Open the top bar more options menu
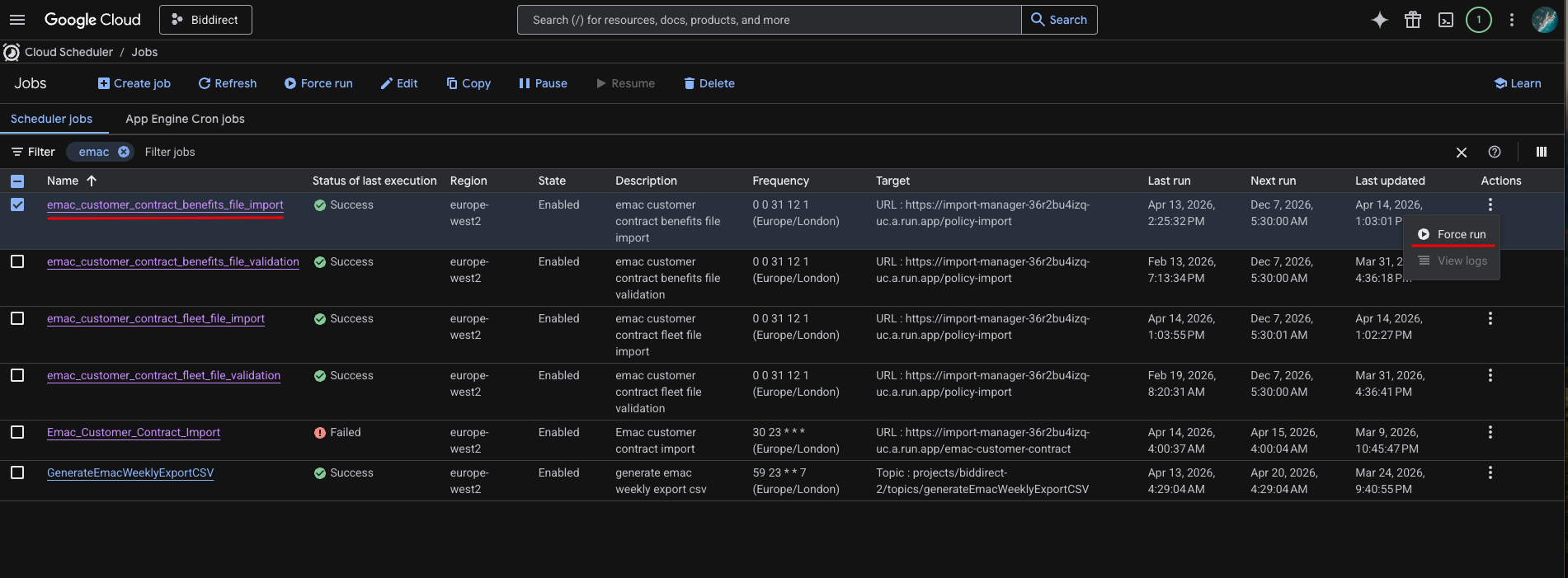This screenshot has height=578, width=1568. [x=1512, y=20]
